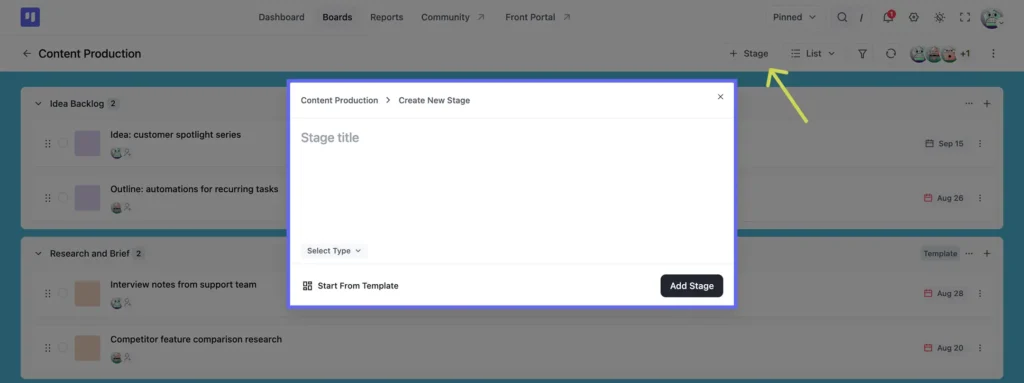Image resolution: width=1024 pixels, height=383 pixels.
Task: Open the List view dropdown
Action: tap(813, 54)
